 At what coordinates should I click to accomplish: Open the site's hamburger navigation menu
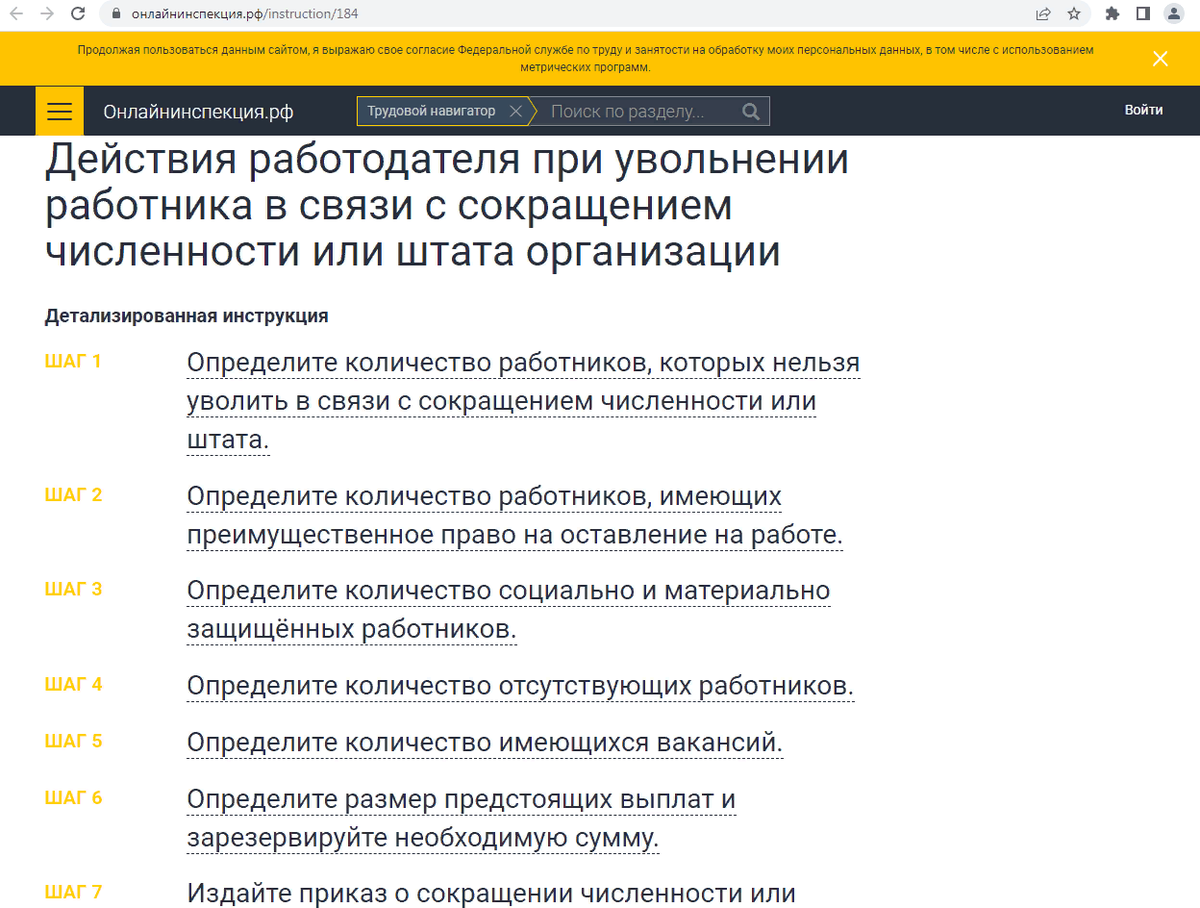pyautogui.click(x=59, y=110)
